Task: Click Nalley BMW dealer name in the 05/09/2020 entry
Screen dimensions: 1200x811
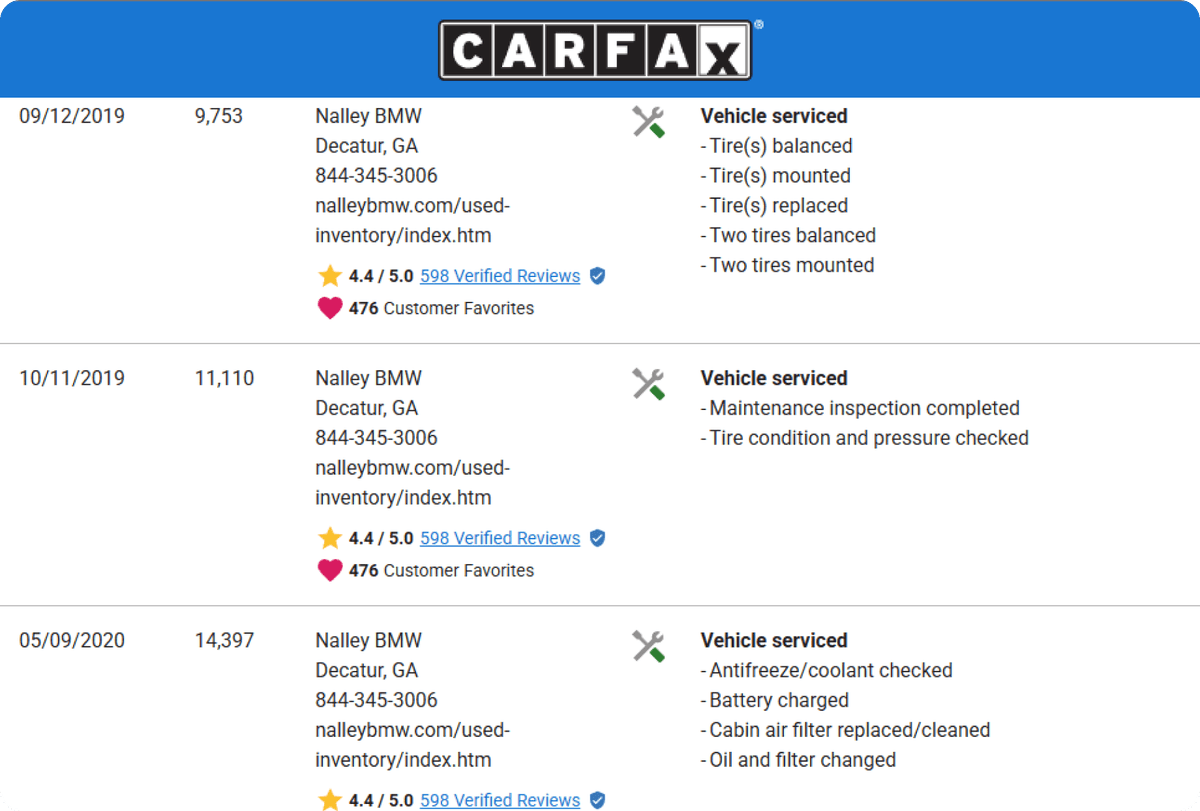Action: tap(369, 640)
